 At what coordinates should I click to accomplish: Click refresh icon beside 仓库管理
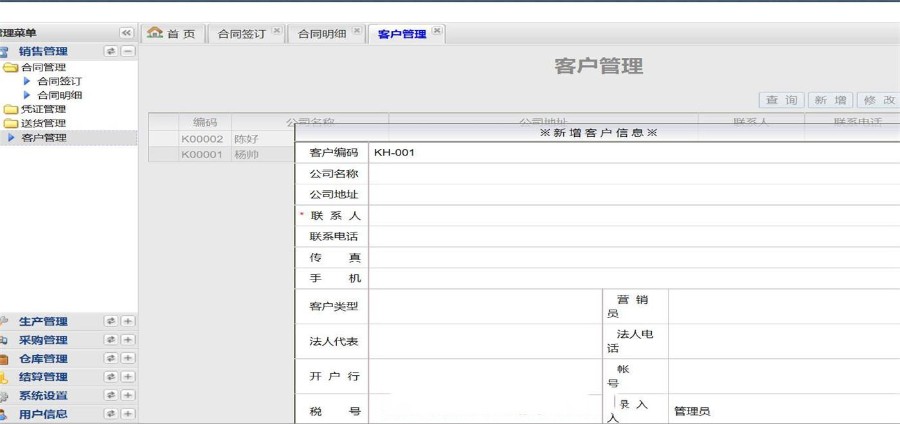[x=111, y=358]
